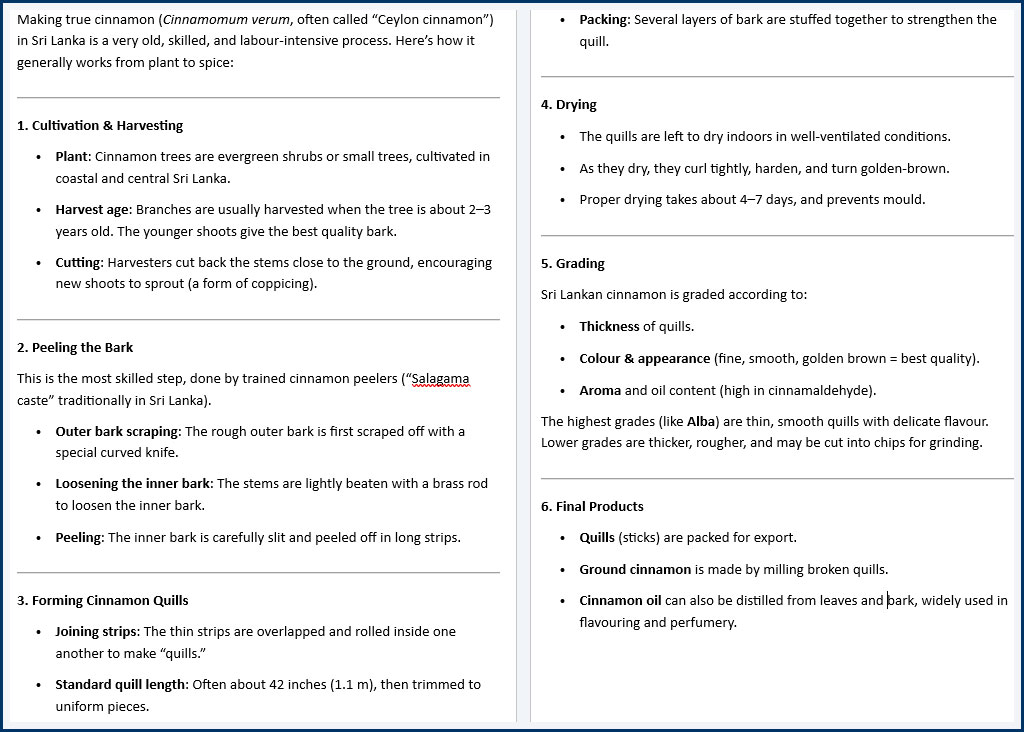The height and width of the screenshot is (732, 1024).
Task: Click the bold term "Ground cinnamon"
Action: click(635, 570)
